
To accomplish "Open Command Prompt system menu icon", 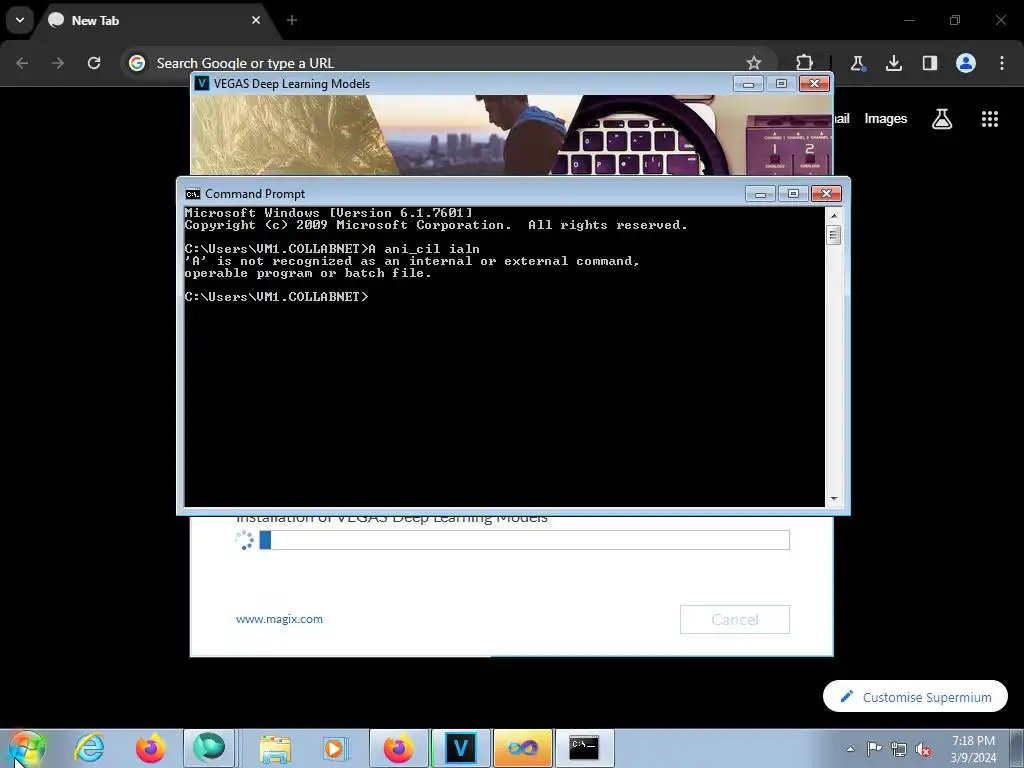I will tap(193, 194).
